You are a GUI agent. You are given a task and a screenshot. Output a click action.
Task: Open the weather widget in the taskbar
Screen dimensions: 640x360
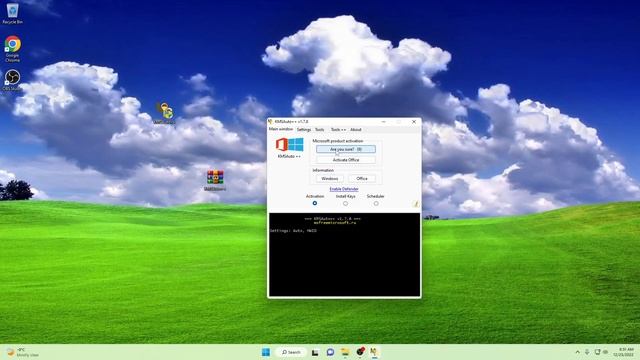click(x=22, y=352)
